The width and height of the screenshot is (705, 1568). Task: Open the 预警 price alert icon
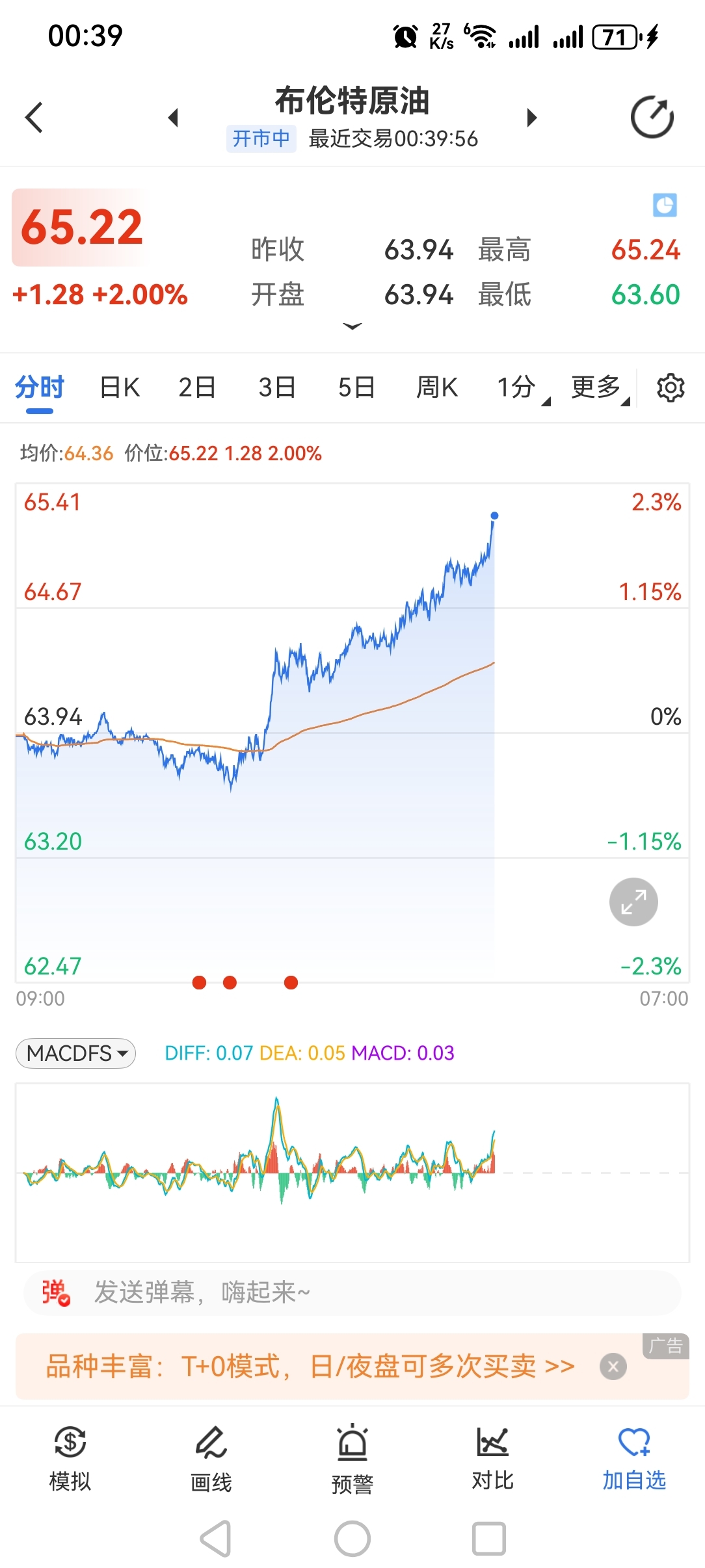[x=352, y=1458]
